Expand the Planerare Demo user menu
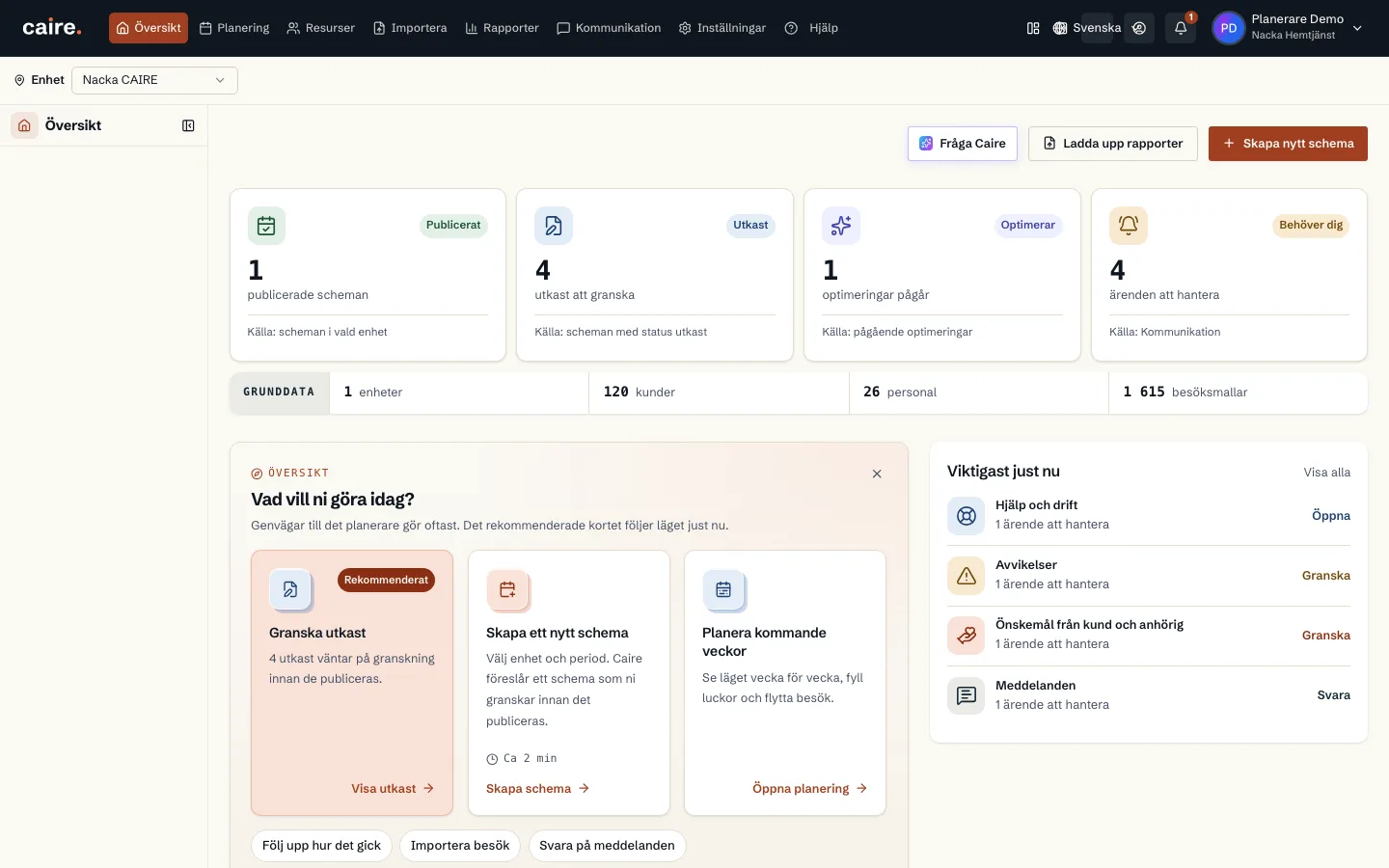The image size is (1389, 868). 1288,28
